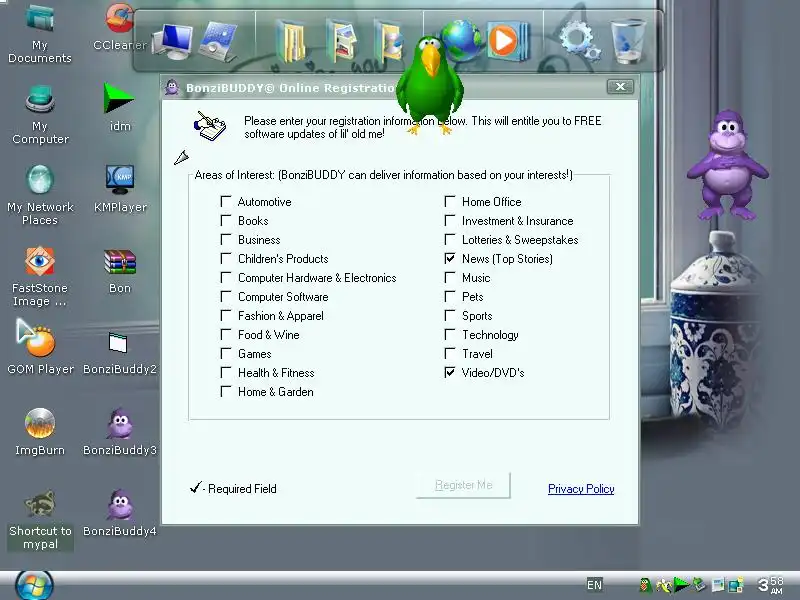Click the Start orb button
The height and width of the screenshot is (600, 800).
(x=34, y=585)
